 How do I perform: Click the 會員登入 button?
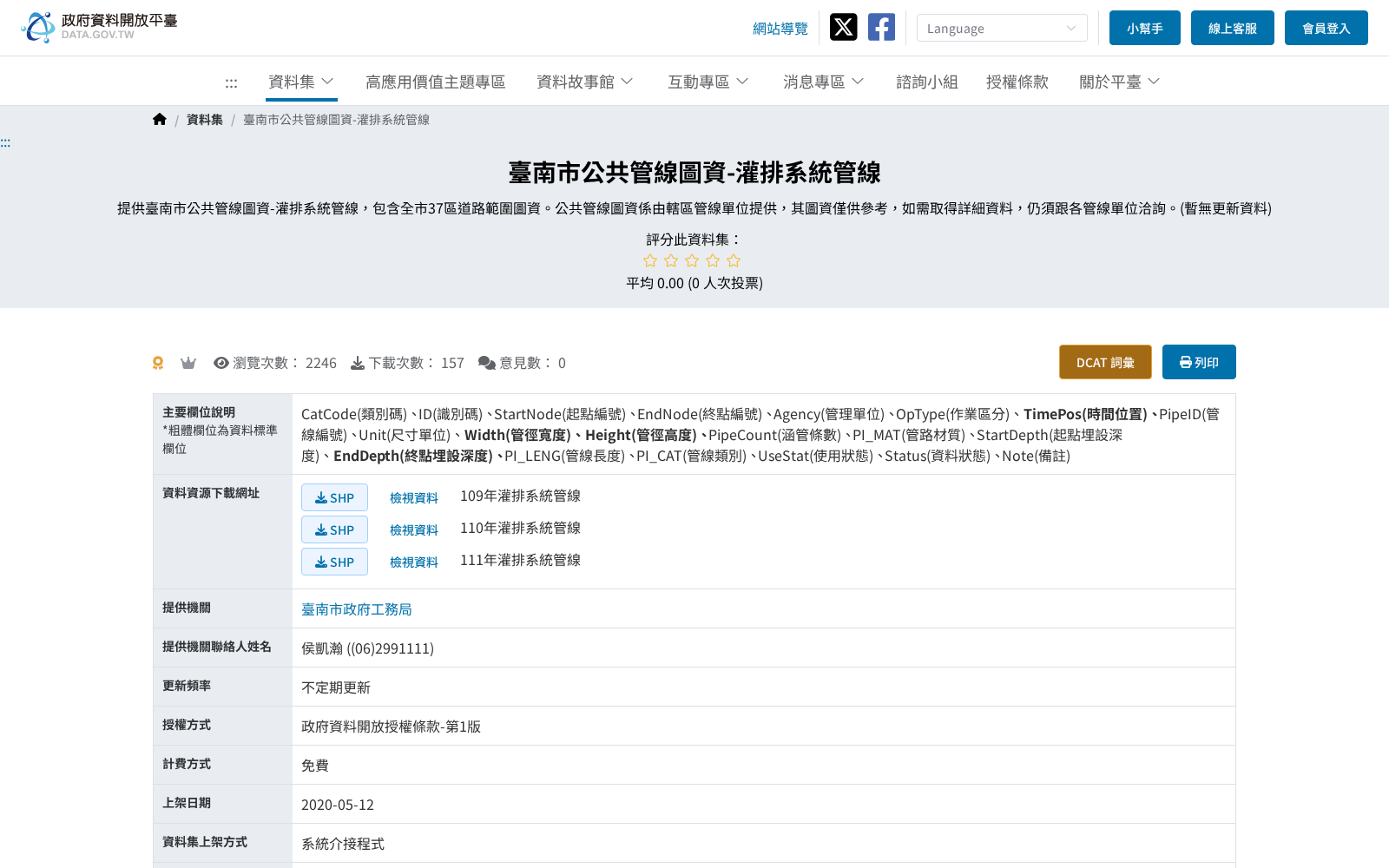pyautogui.click(x=1326, y=28)
